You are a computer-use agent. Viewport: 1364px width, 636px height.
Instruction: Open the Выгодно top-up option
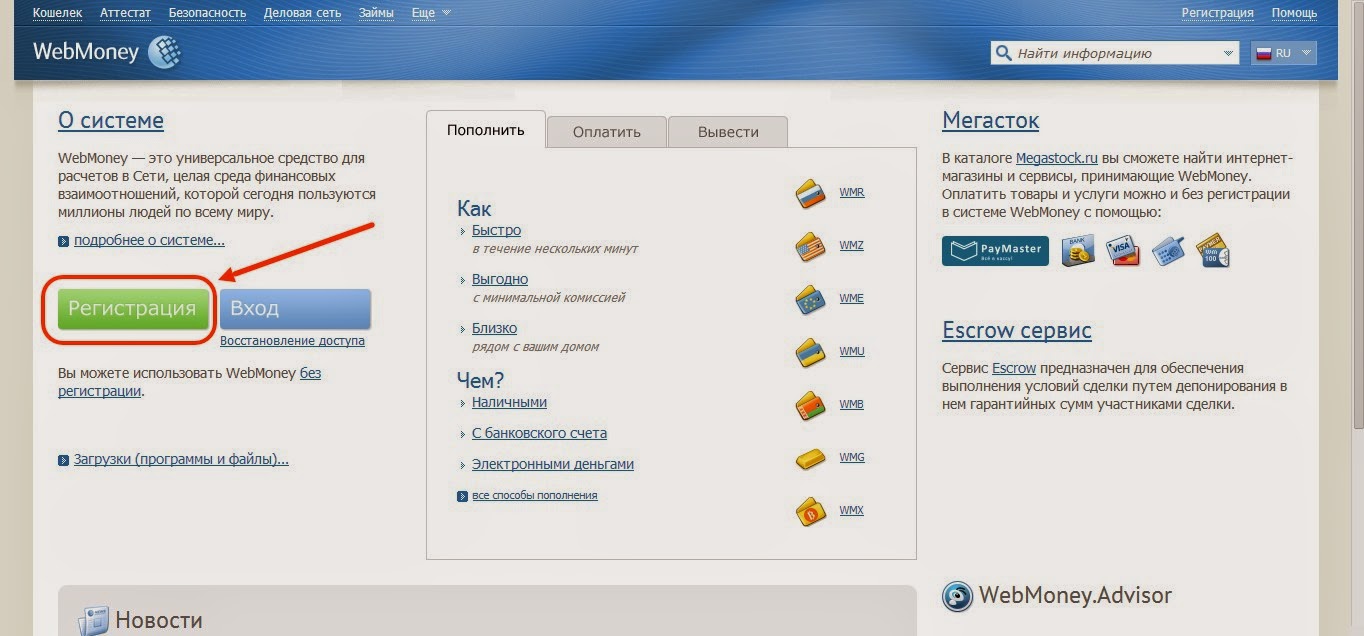500,279
